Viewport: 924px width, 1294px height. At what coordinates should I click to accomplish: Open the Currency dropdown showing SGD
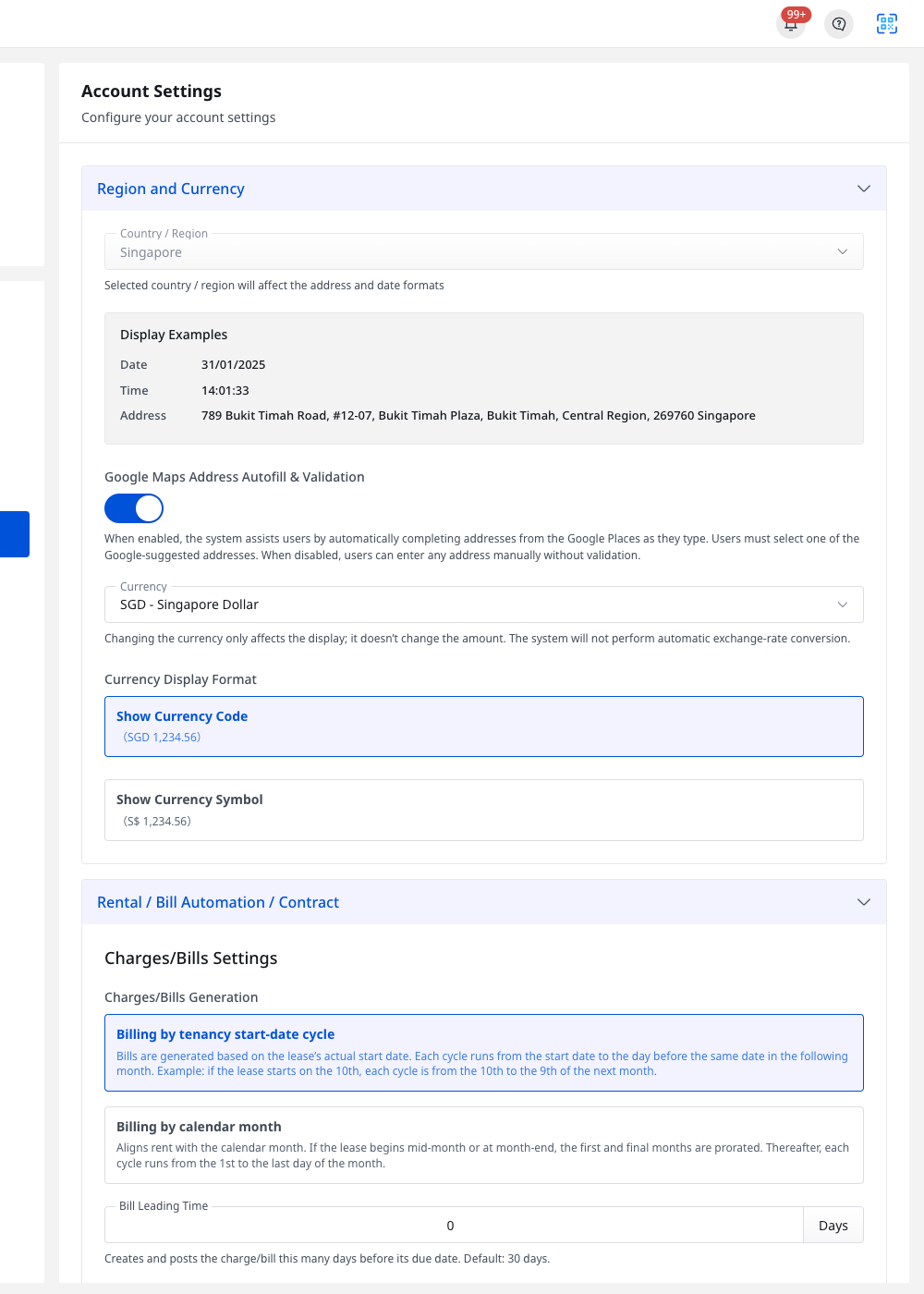pos(484,604)
